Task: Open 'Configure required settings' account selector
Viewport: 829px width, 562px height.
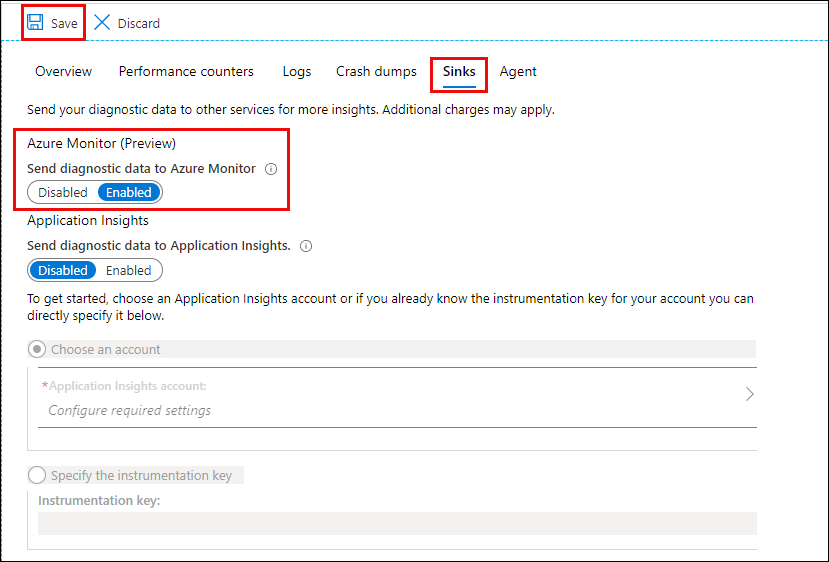Action: pyautogui.click(x=130, y=410)
